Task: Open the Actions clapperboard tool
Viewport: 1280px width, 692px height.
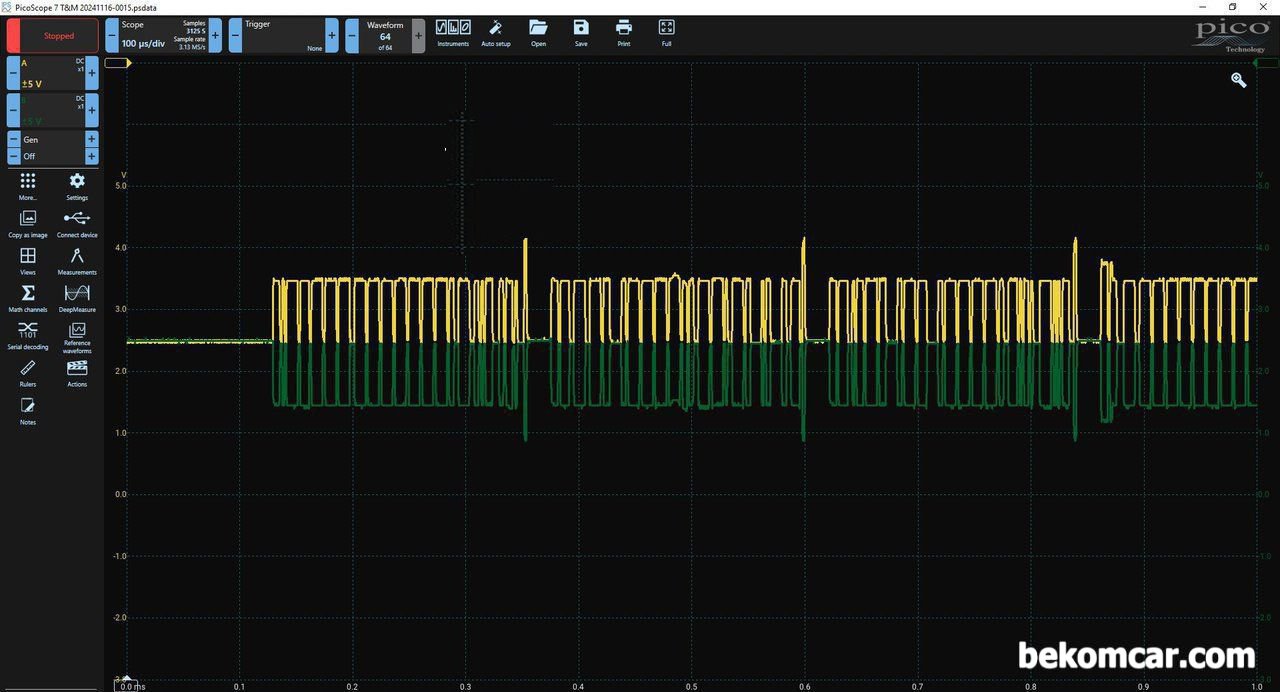Action: [77, 372]
